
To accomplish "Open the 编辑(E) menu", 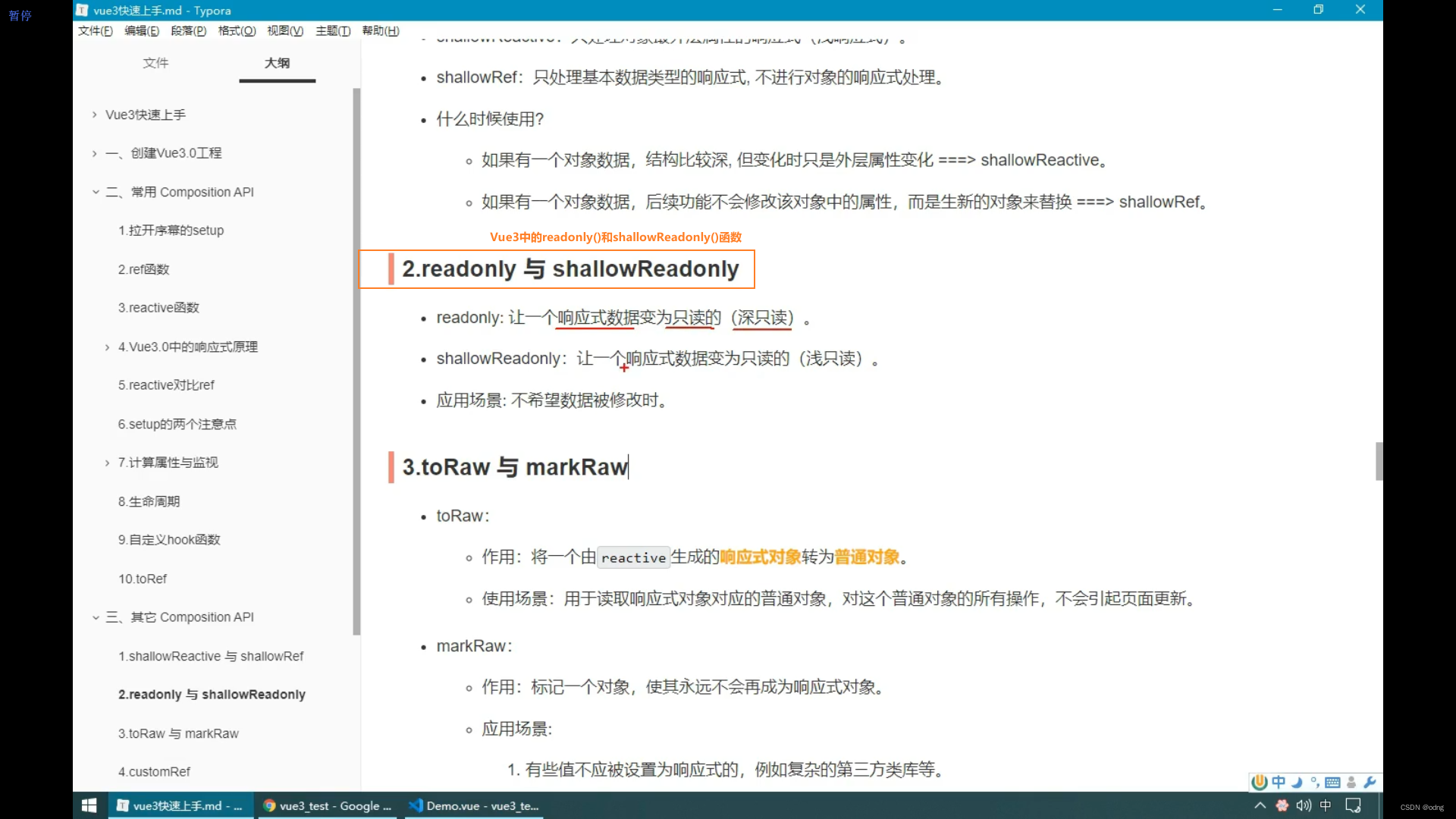I will [142, 31].
